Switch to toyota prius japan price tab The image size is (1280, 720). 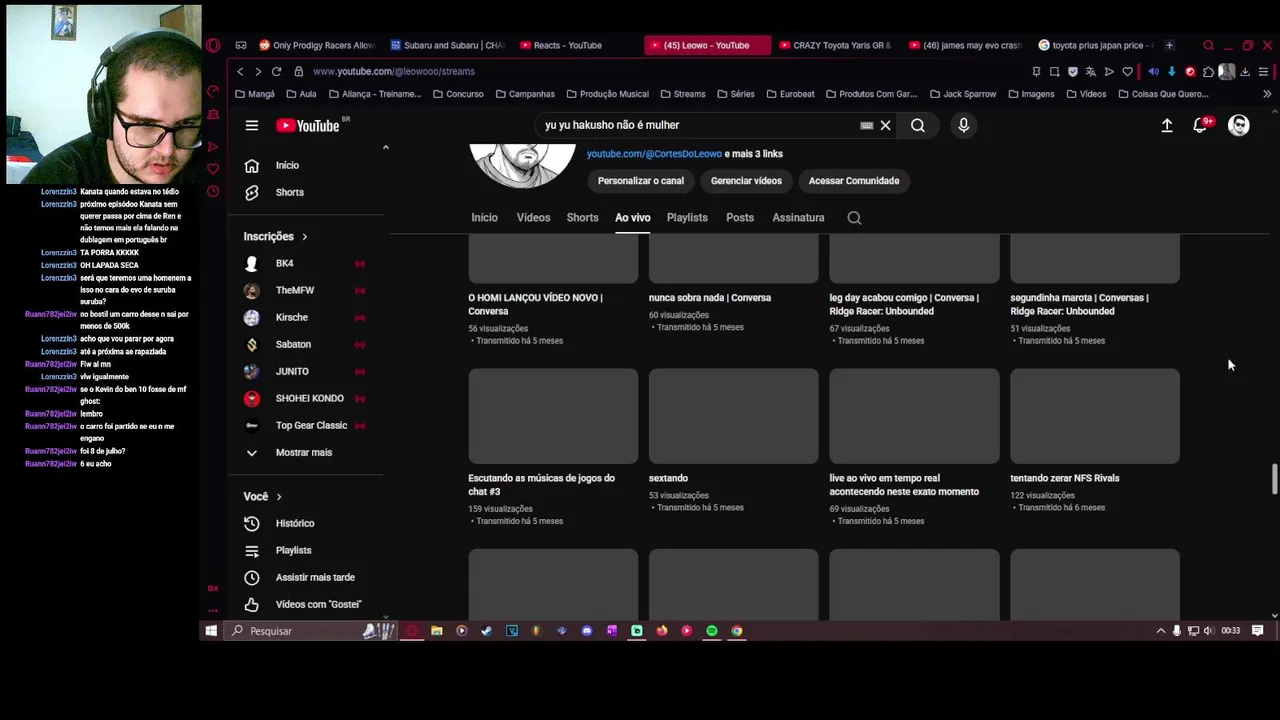[1096, 45]
